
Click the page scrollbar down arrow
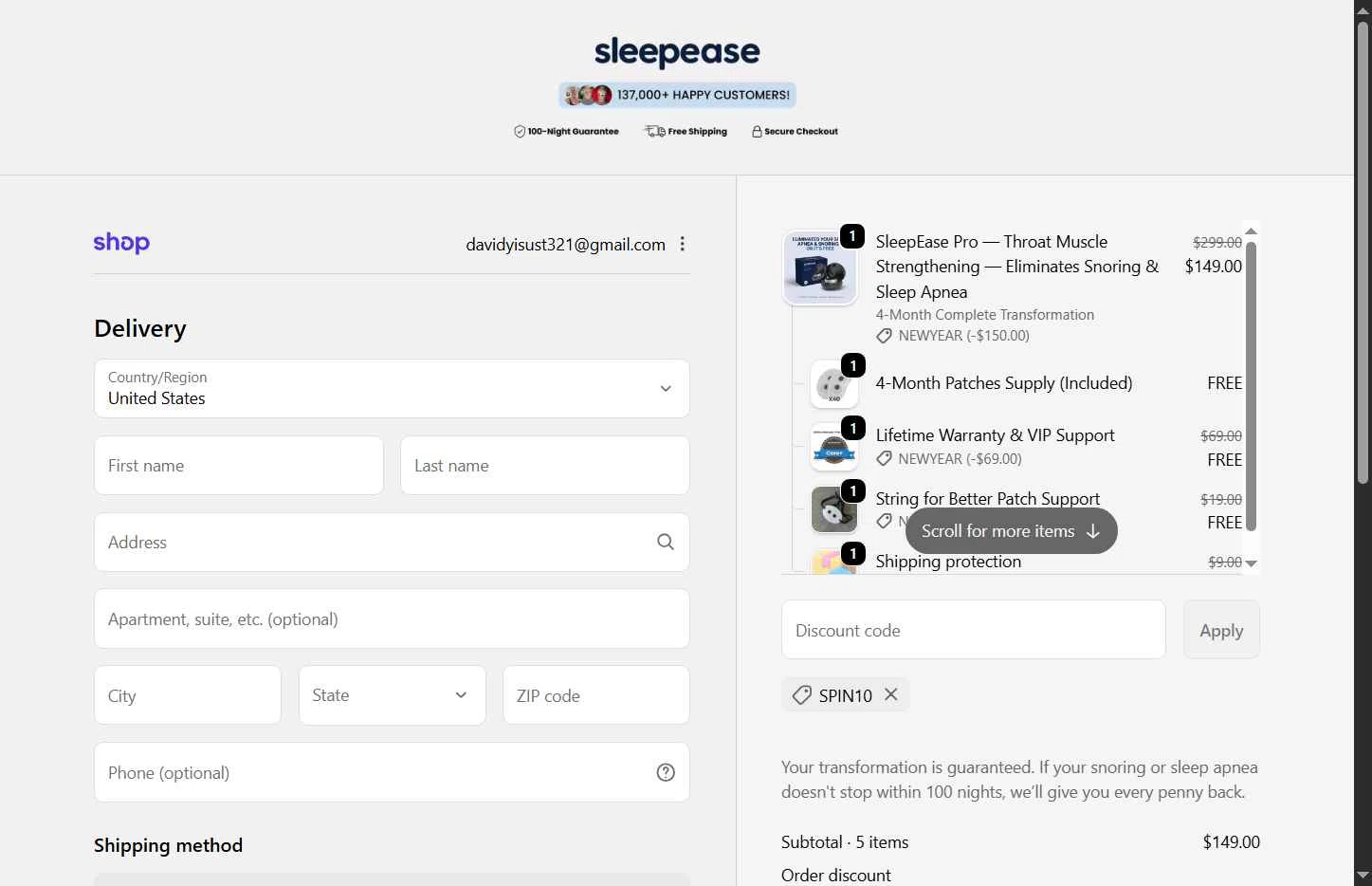pyautogui.click(x=1363, y=876)
